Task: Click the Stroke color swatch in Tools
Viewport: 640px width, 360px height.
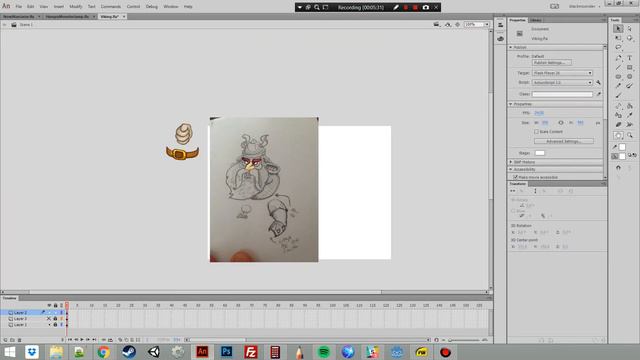Action: point(622,147)
